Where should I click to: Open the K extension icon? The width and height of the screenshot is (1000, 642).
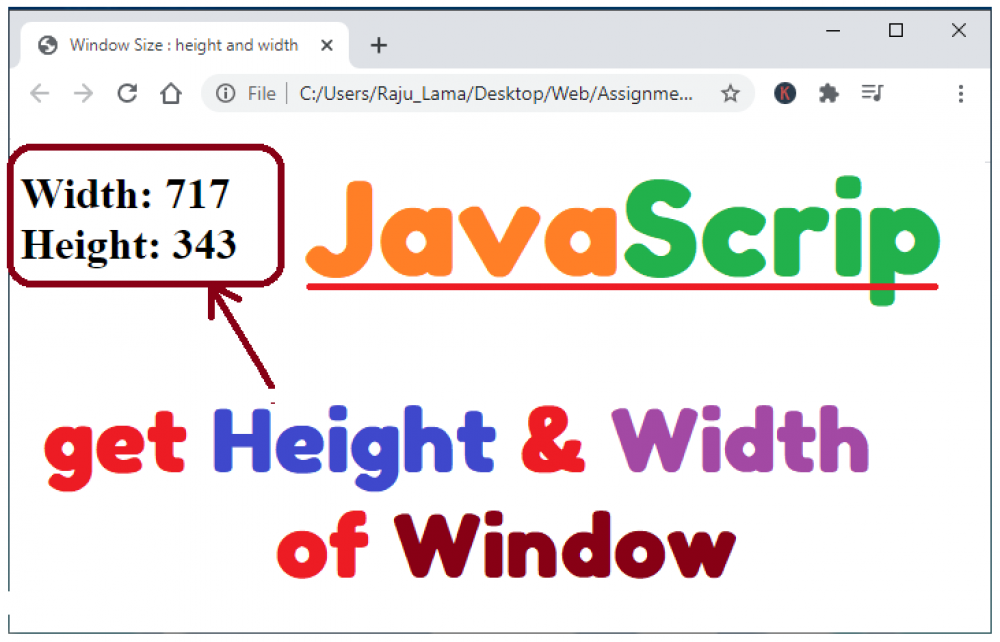785,93
